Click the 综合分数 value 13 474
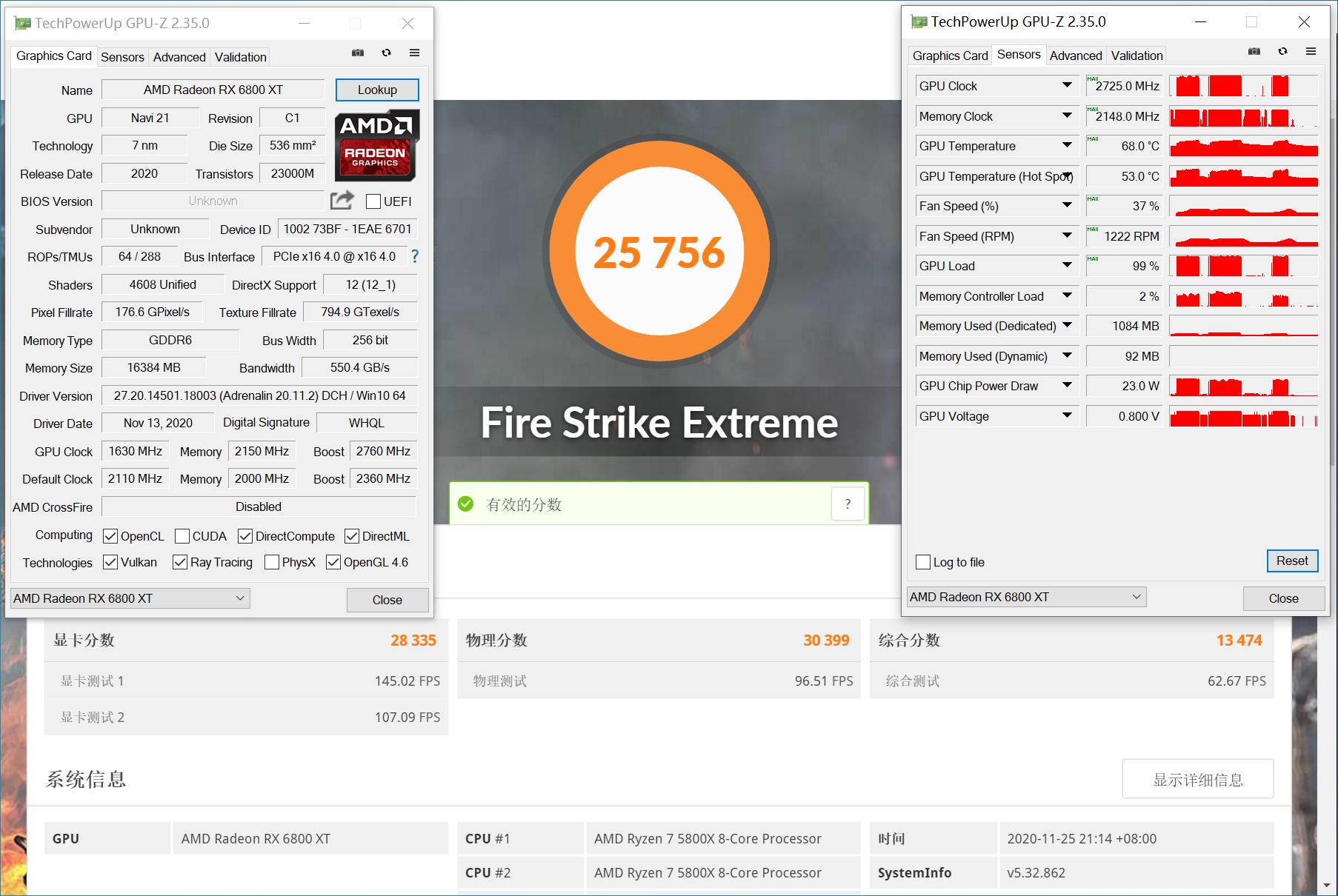 pos(1239,641)
